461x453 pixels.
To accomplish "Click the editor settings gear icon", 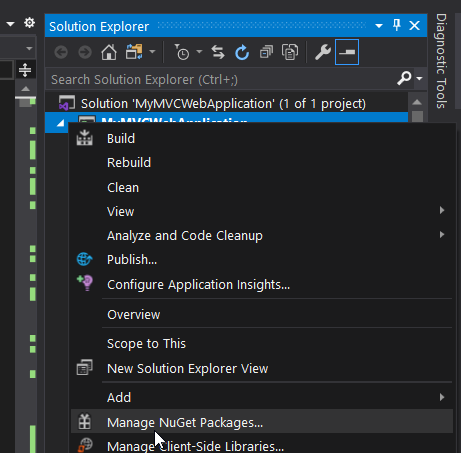I will pos(29,23).
